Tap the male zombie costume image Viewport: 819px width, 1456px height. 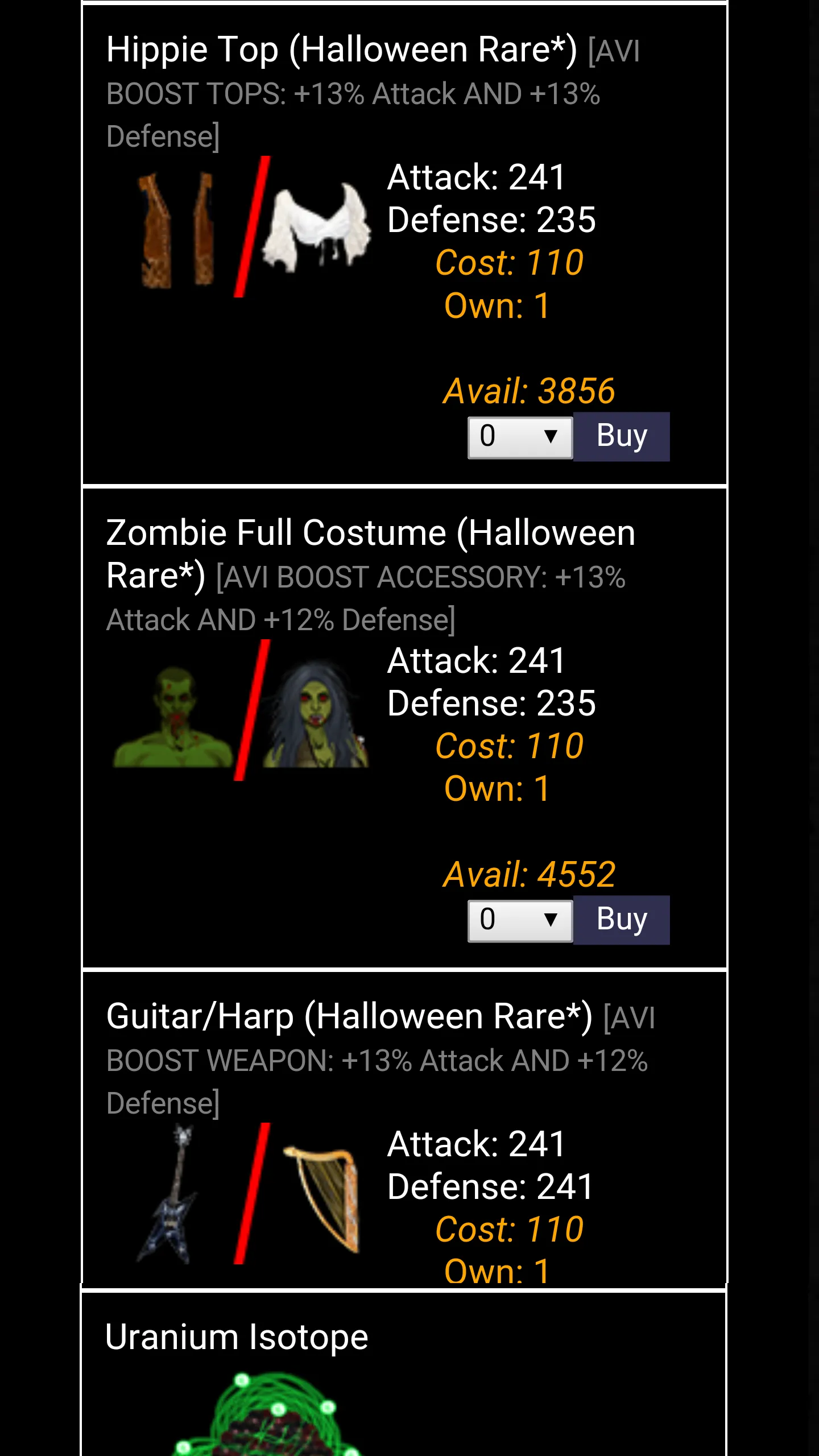pos(172,718)
